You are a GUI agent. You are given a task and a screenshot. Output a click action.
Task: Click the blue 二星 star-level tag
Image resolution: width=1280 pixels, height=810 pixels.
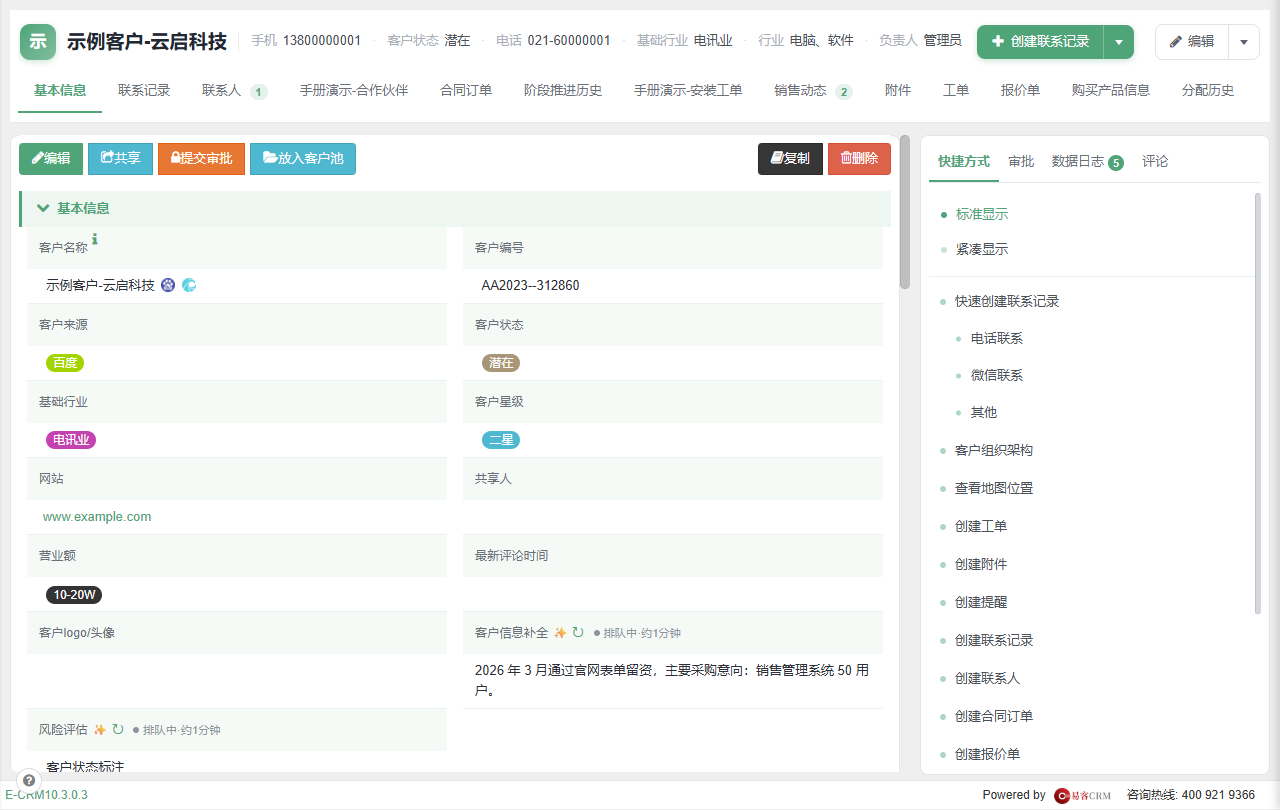coord(501,440)
